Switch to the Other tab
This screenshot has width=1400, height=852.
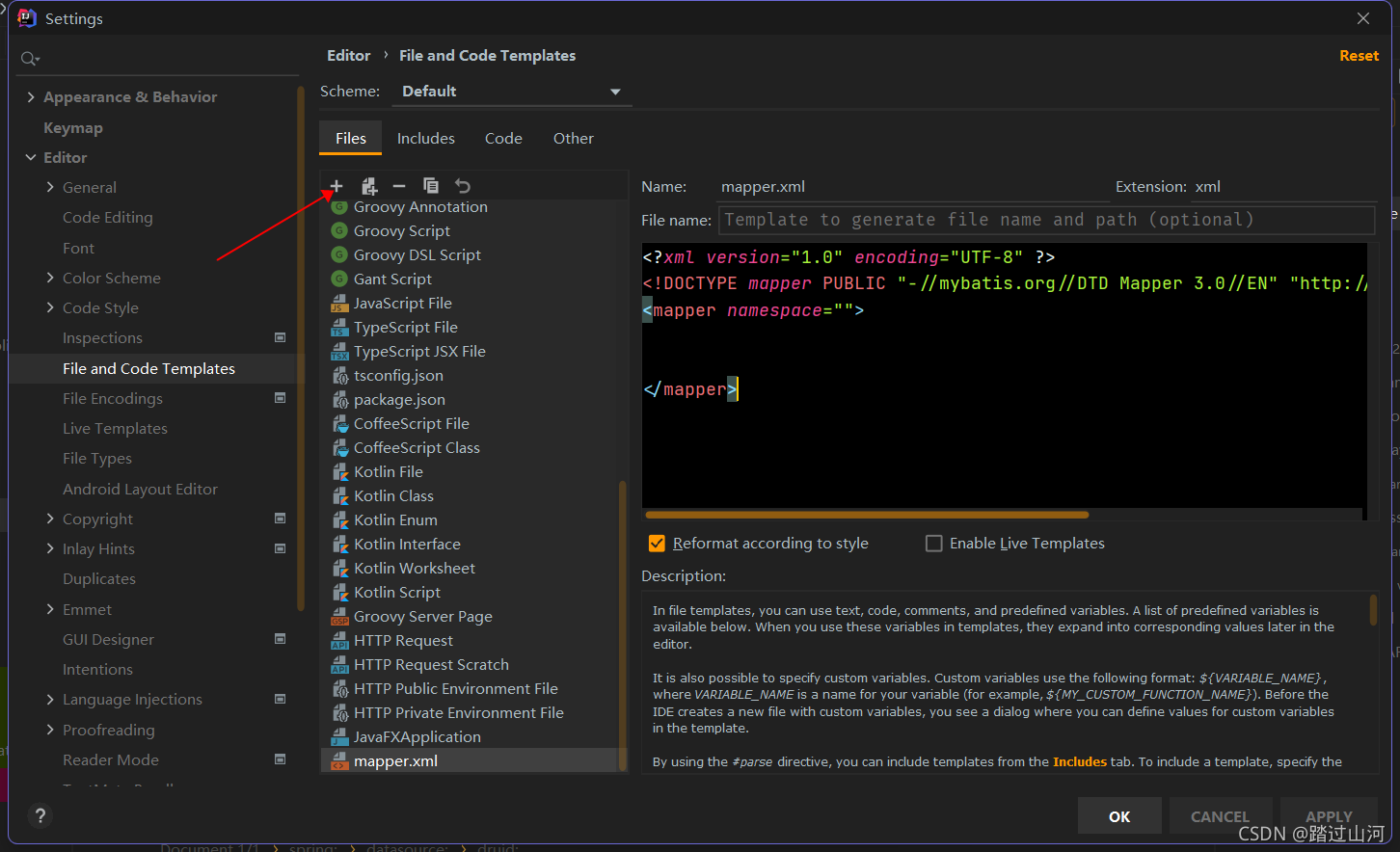click(x=574, y=138)
